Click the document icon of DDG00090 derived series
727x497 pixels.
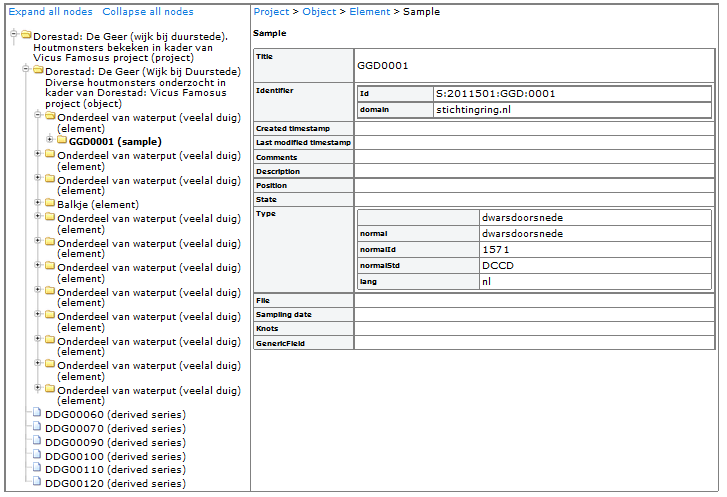coord(37,440)
